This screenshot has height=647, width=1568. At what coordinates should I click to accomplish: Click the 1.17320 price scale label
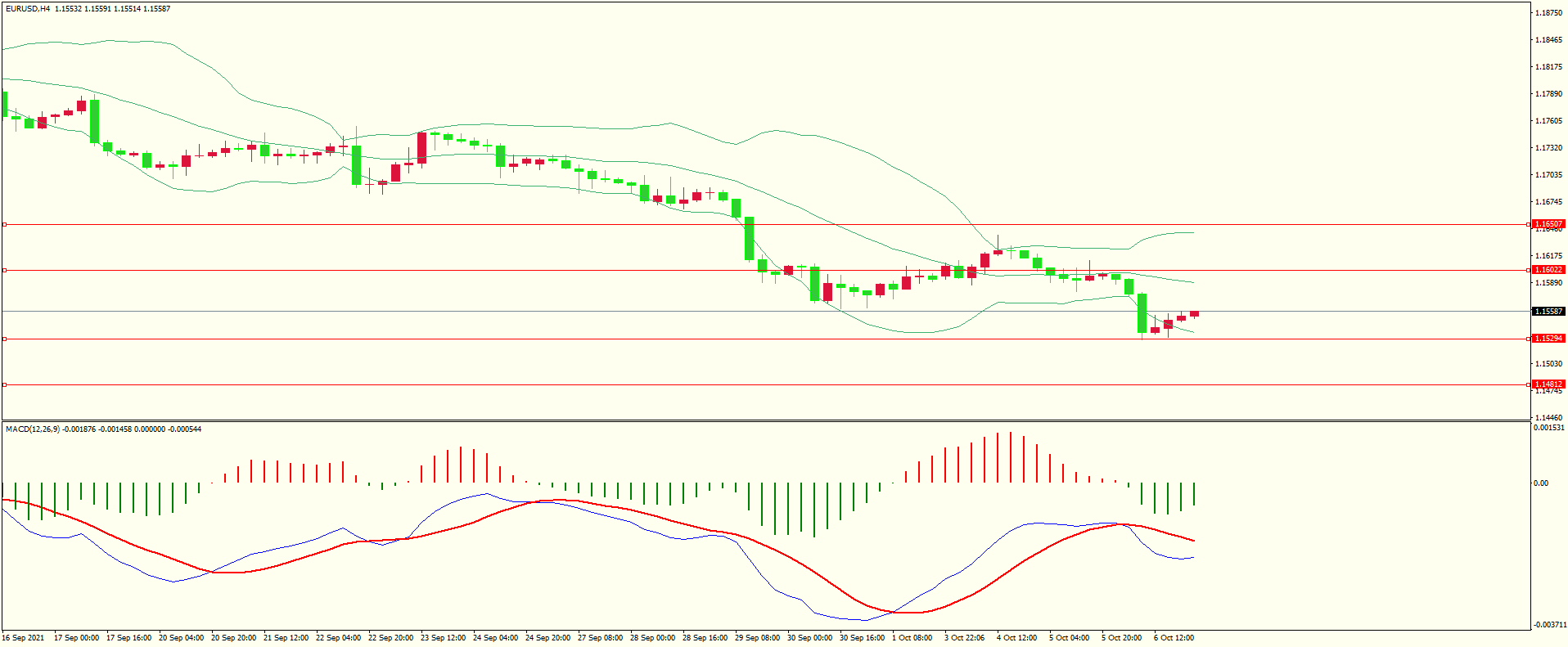(1548, 148)
